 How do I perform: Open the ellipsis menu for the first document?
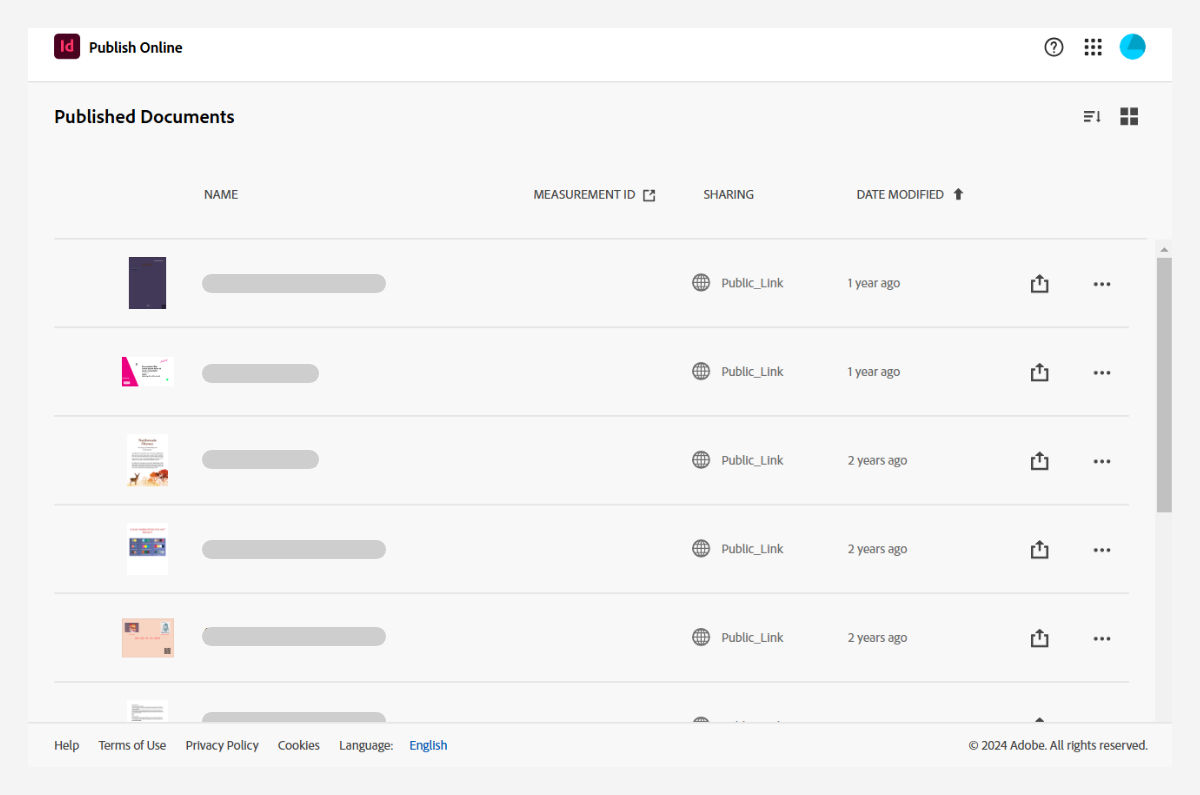point(1101,283)
